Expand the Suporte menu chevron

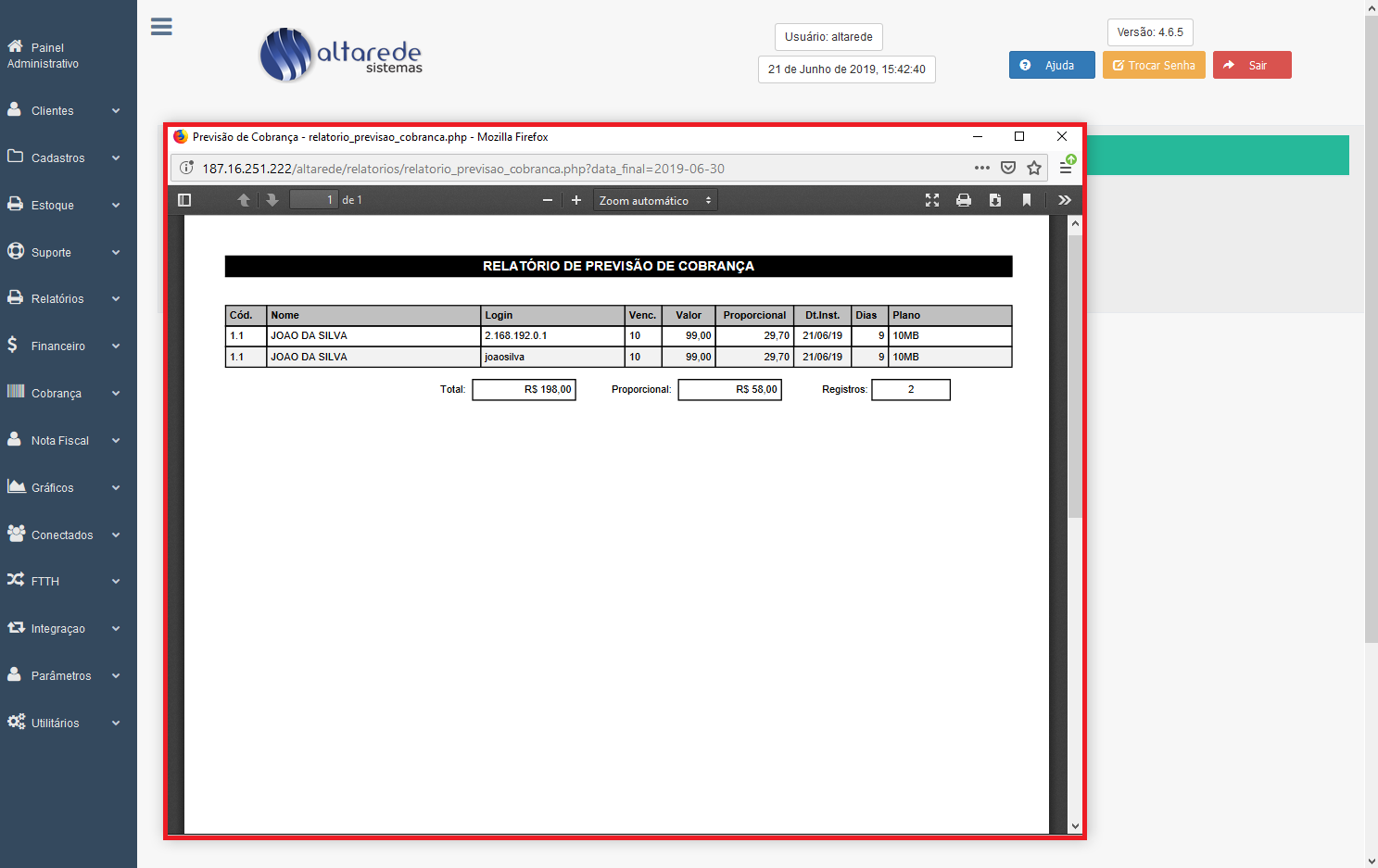[116, 252]
